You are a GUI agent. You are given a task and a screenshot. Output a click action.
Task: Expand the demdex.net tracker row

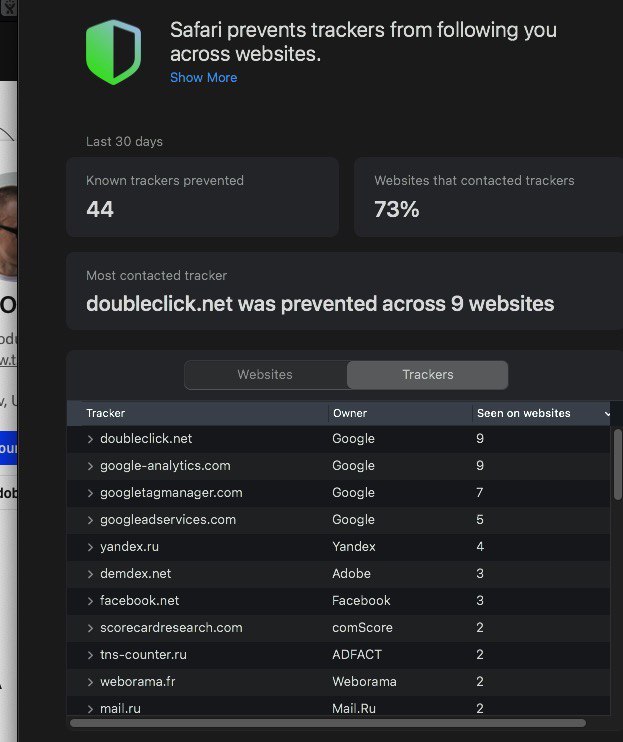(90, 574)
